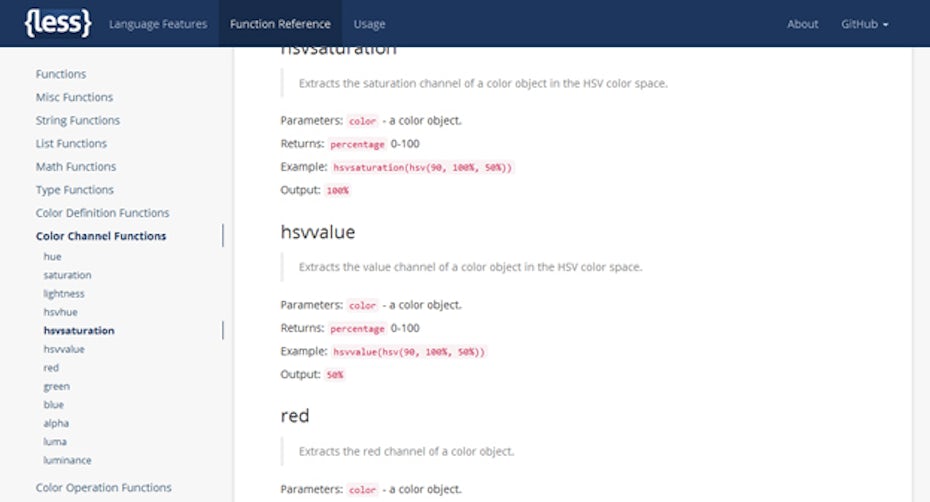
Task: Jump to luminance function link
Action: point(67,460)
